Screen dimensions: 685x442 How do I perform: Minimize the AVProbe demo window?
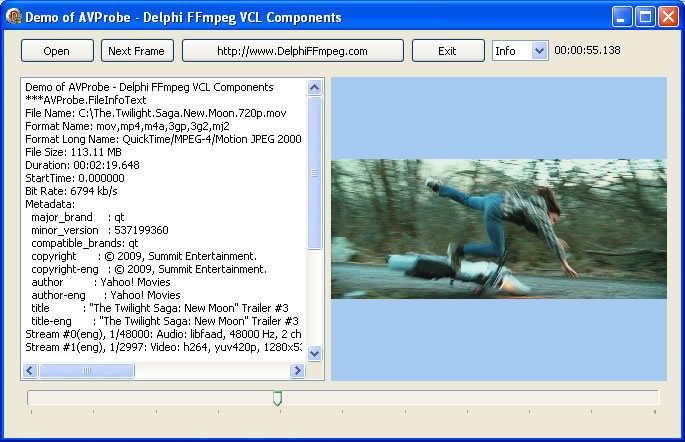[621, 17]
